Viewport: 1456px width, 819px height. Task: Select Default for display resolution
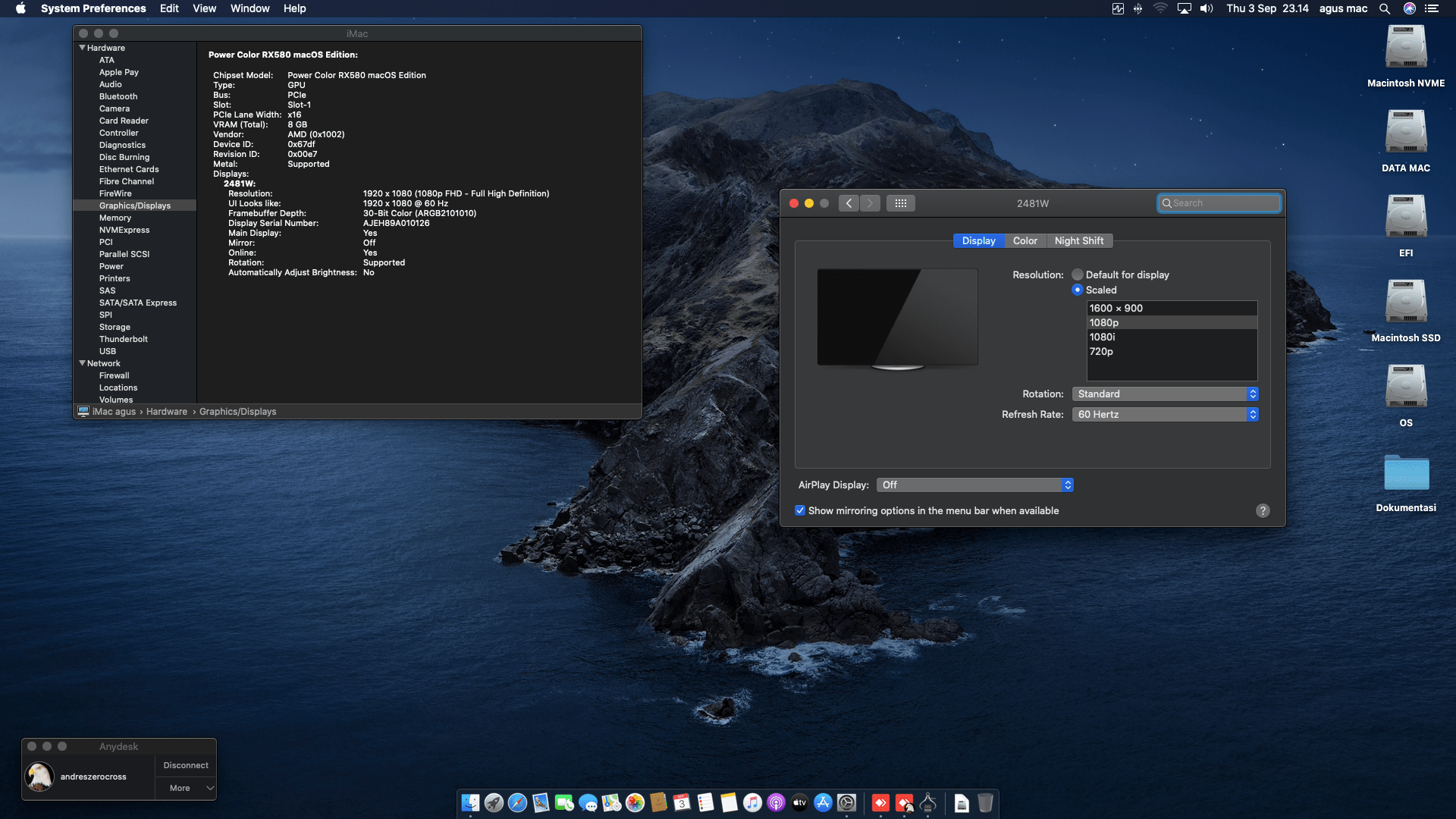(x=1078, y=275)
